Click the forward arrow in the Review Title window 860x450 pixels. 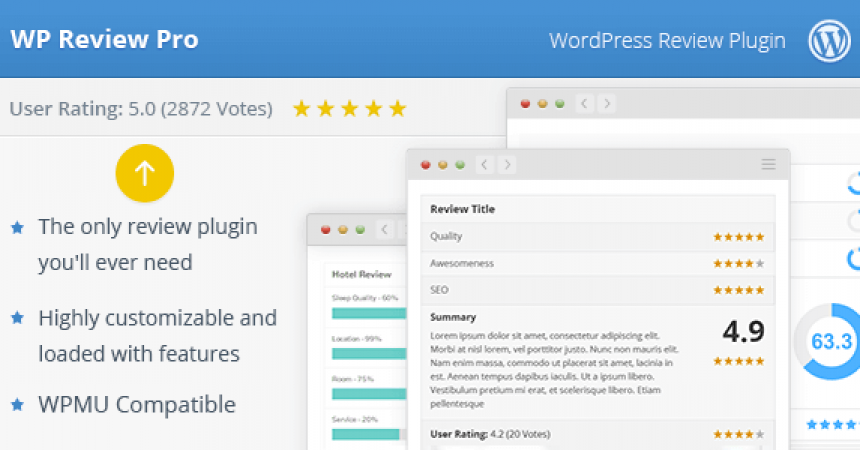tap(507, 165)
